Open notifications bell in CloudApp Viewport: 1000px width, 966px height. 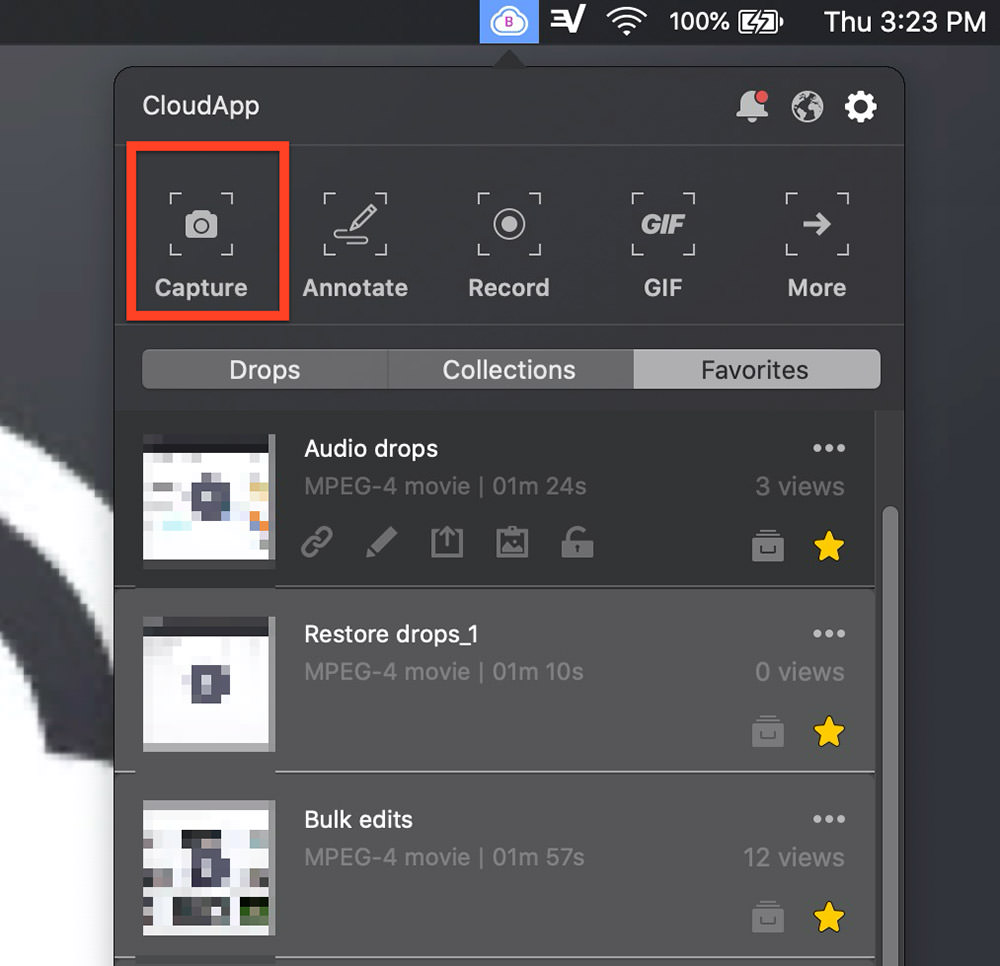[753, 106]
